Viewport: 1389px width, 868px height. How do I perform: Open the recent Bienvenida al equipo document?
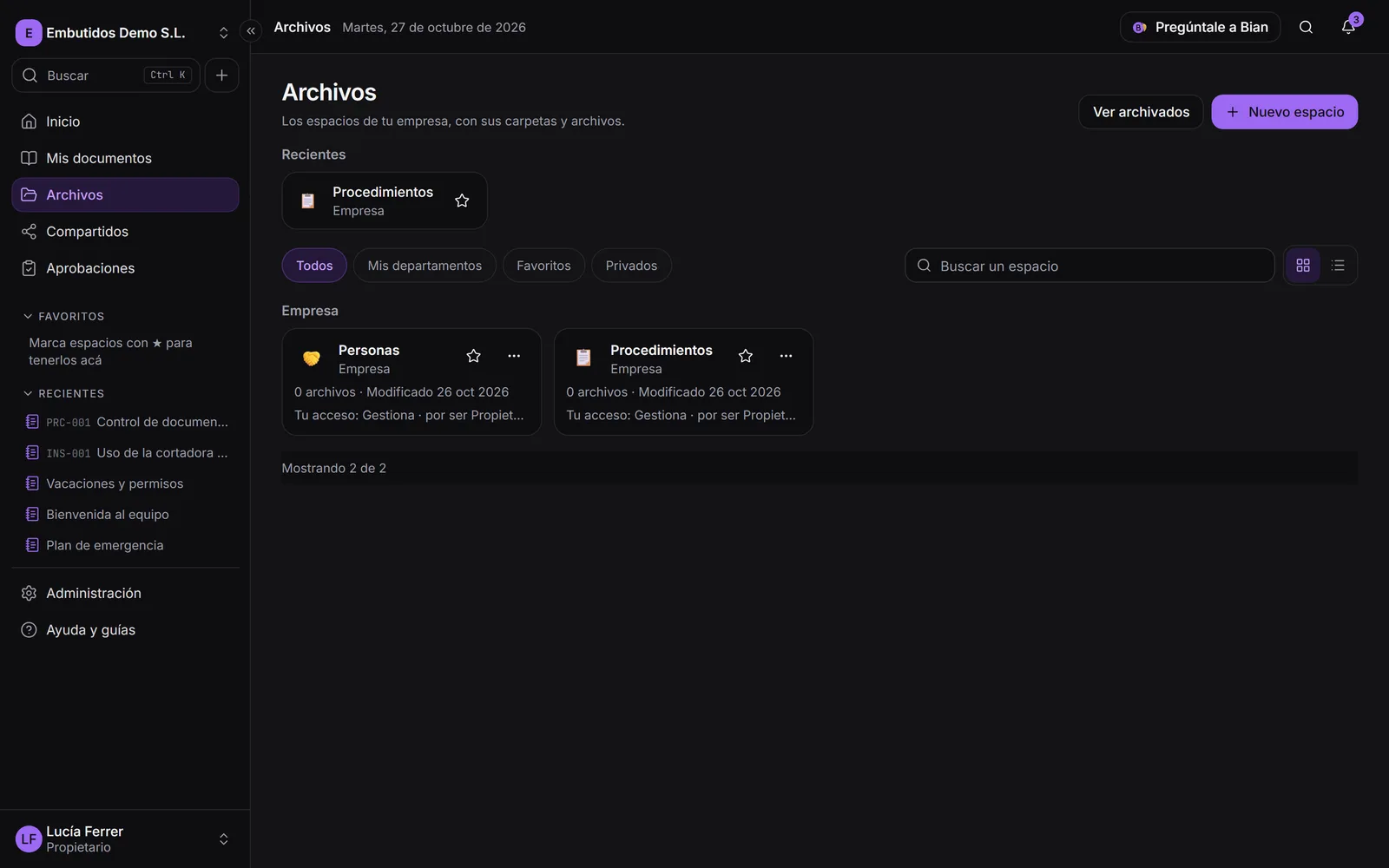pos(128,515)
